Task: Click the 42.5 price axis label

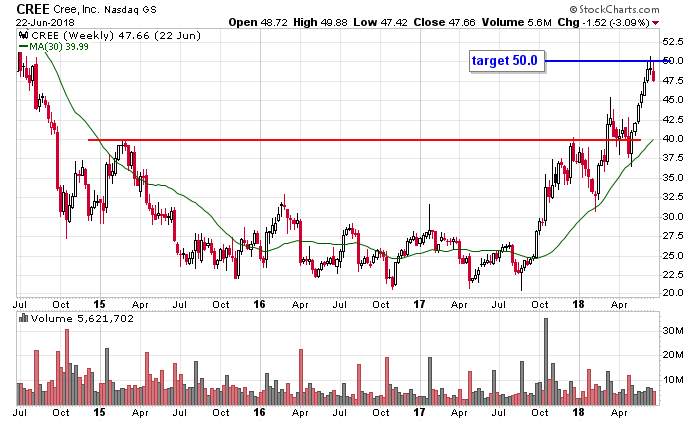Action: [673, 119]
